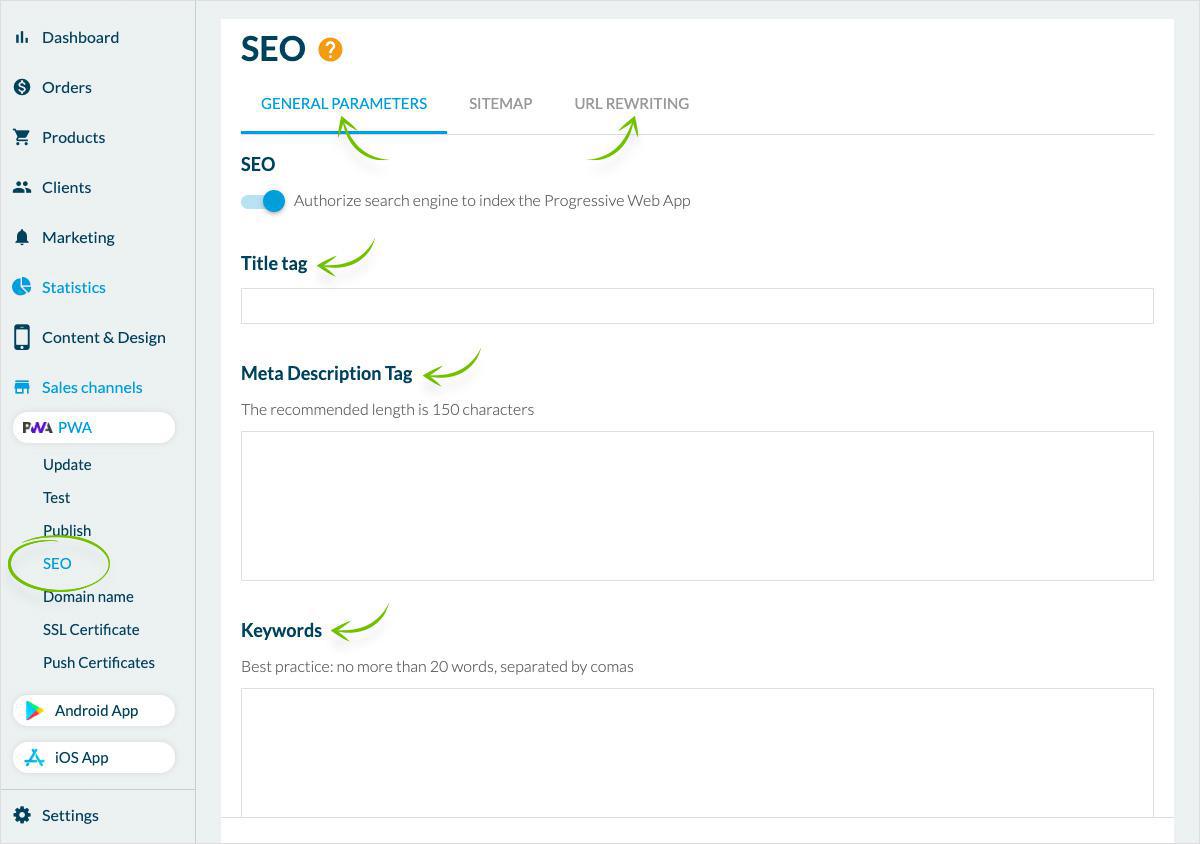1200x844 pixels.
Task: Expand the Sales channels section
Action: [x=91, y=387]
